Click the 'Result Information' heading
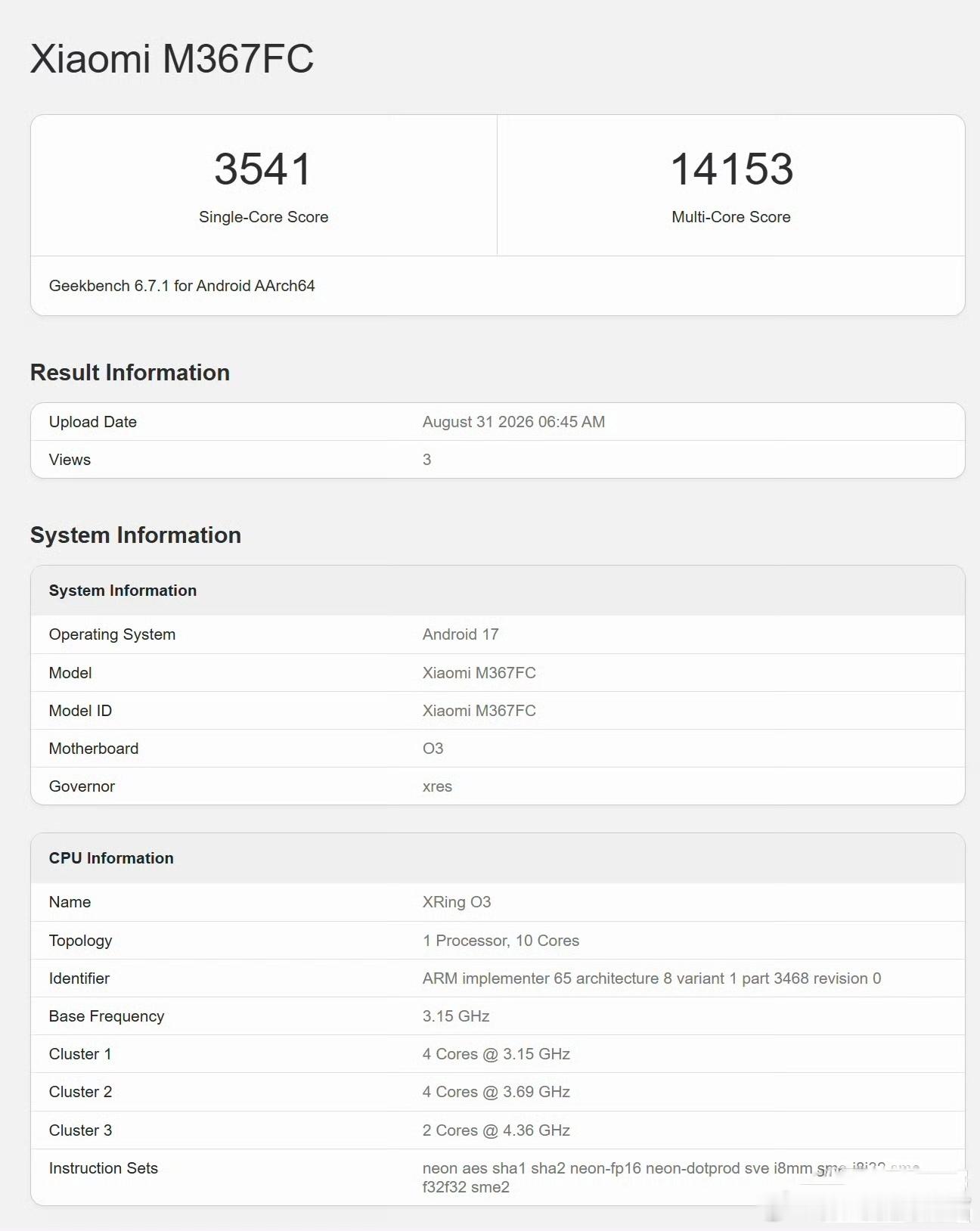Viewport: 980px width, 1231px height. pos(130,372)
